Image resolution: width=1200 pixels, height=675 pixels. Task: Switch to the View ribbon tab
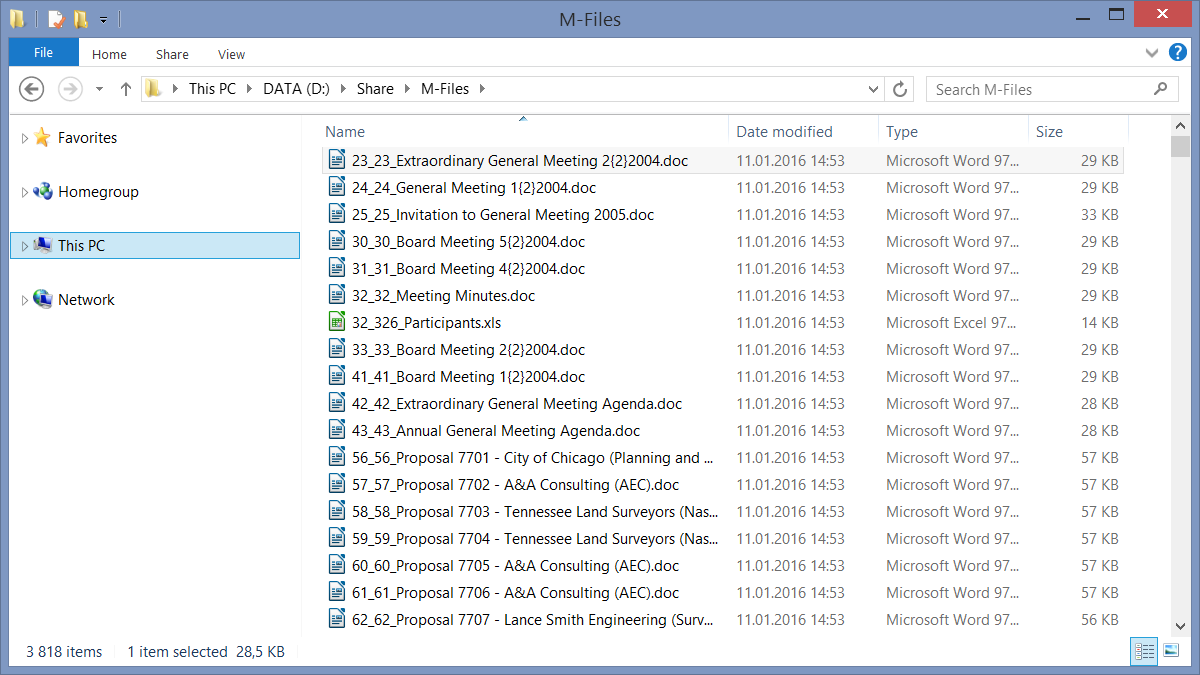pos(231,55)
